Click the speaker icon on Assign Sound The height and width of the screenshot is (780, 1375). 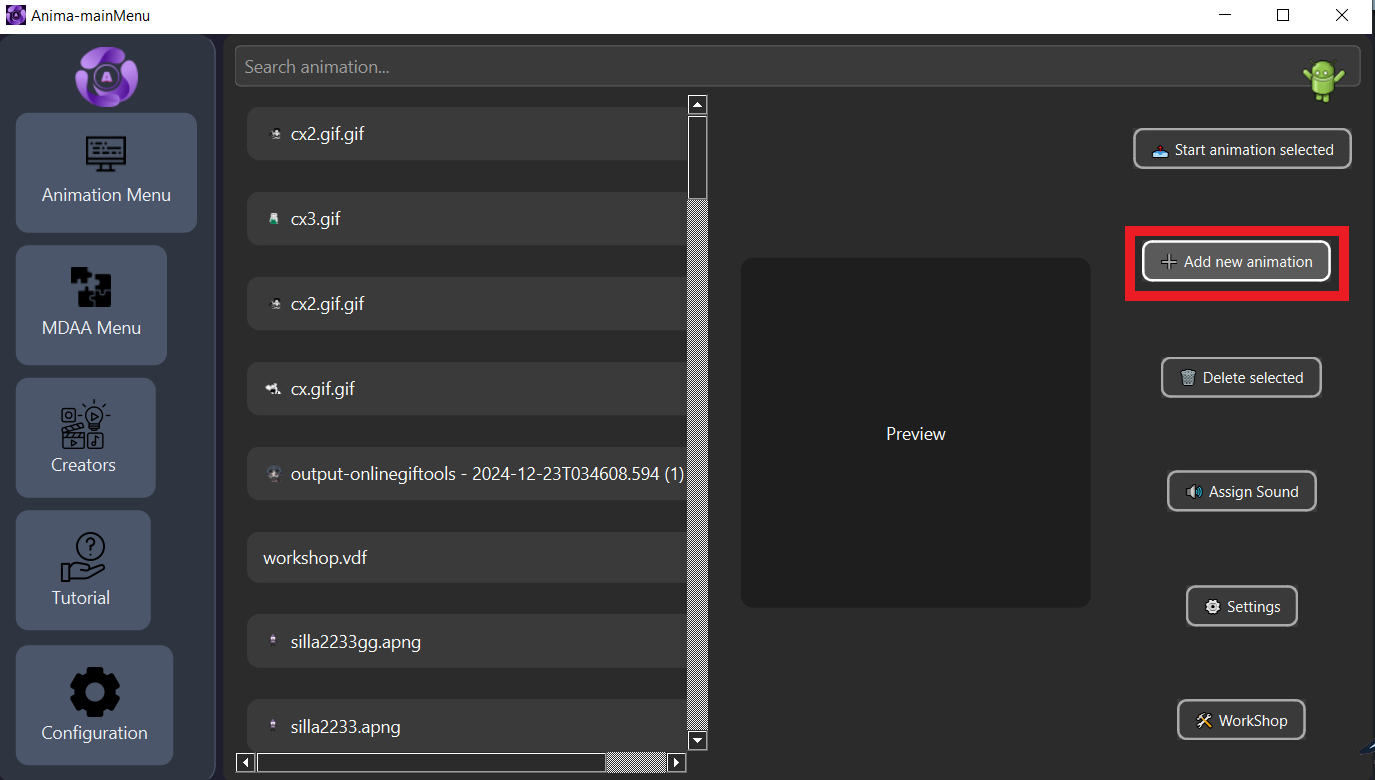(x=1193, y=491)
